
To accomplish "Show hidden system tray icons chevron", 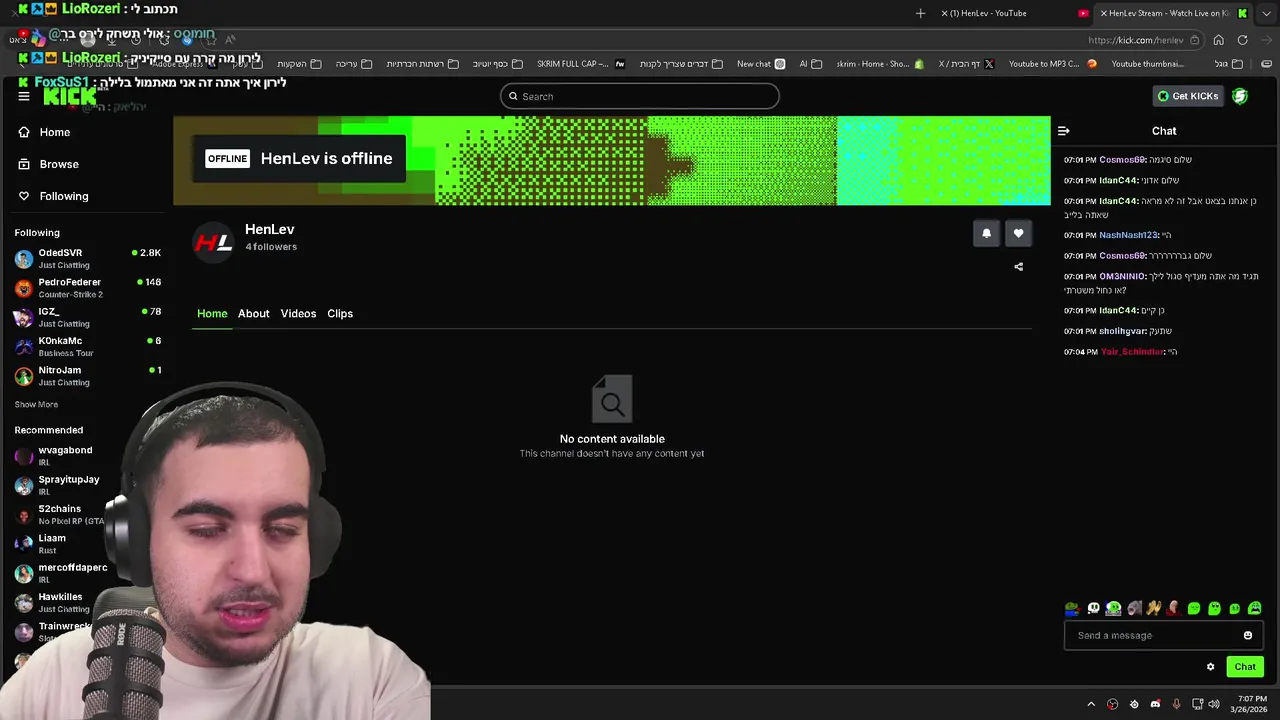I will click(x=1091, y=704).
